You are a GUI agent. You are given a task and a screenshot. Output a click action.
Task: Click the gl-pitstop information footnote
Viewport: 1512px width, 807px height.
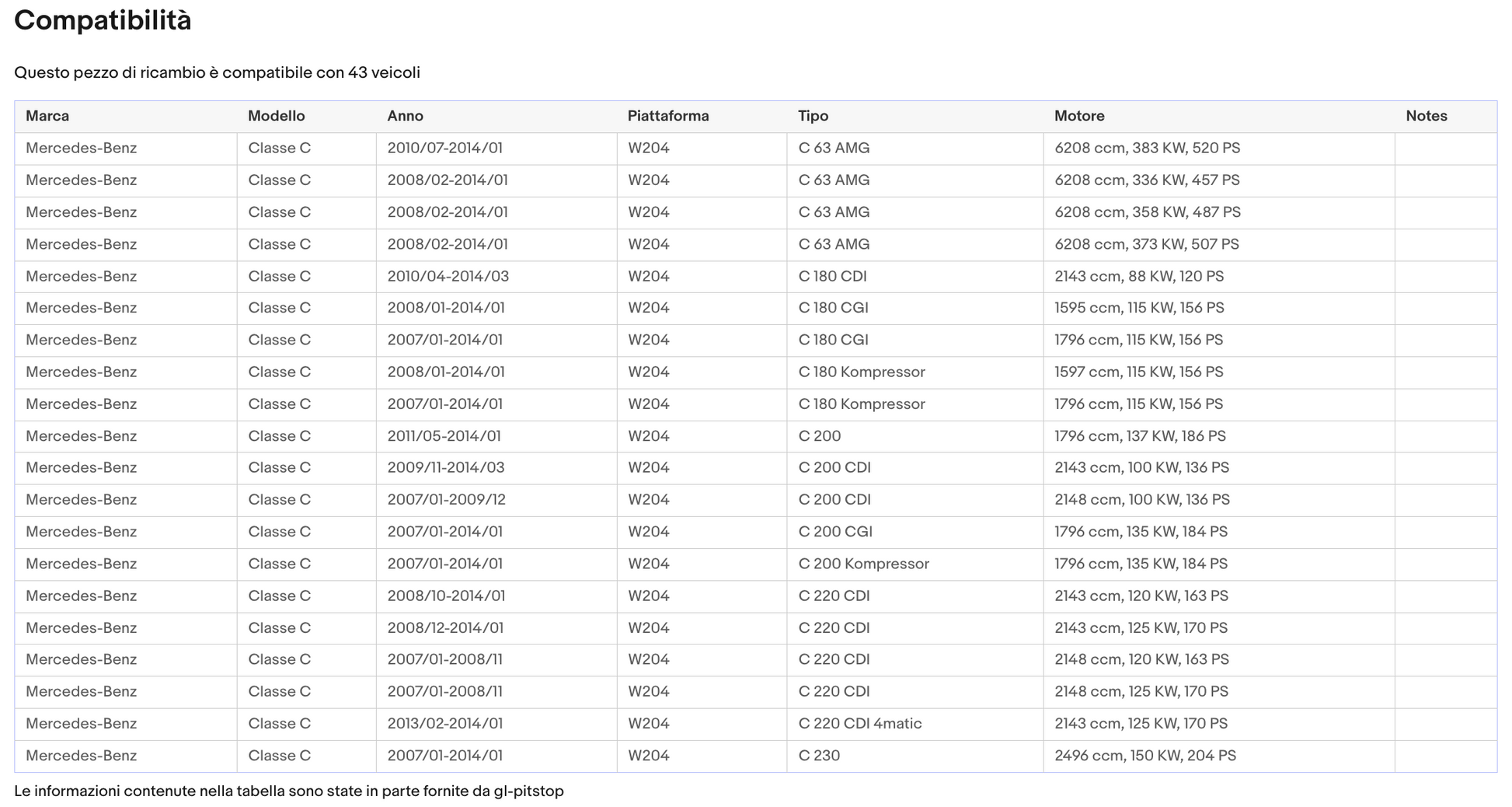(x=289, y=791)
